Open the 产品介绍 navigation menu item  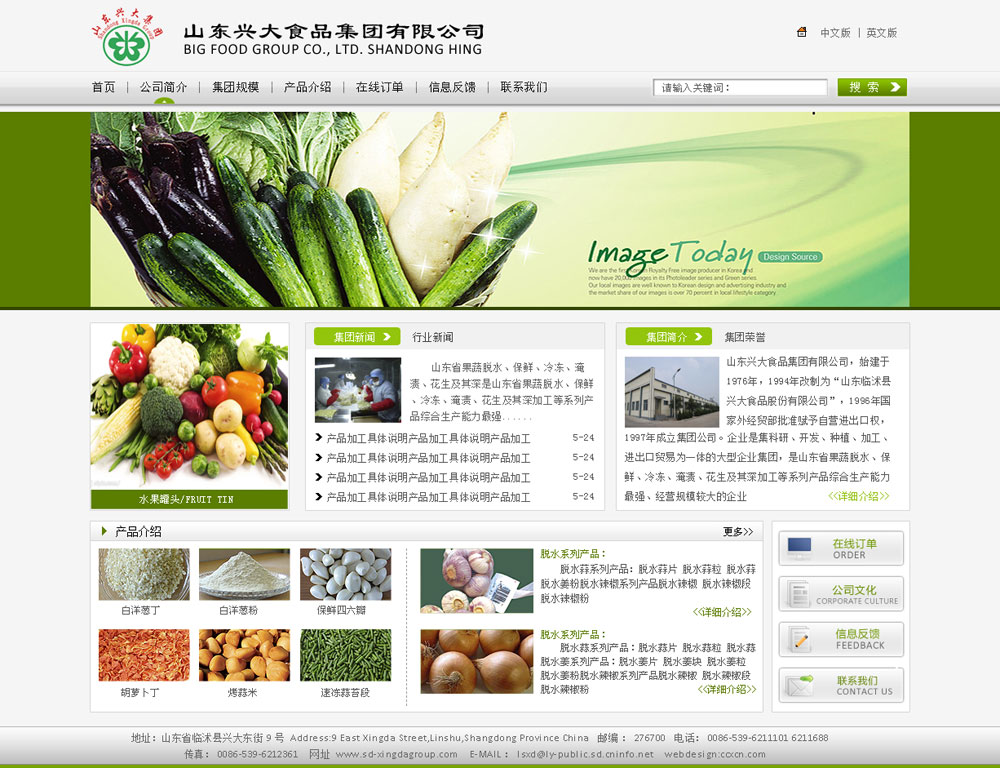[x=307, y=87]
